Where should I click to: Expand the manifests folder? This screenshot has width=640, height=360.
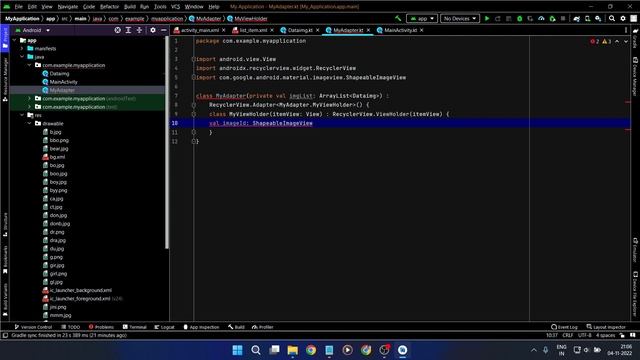(22, 49)
